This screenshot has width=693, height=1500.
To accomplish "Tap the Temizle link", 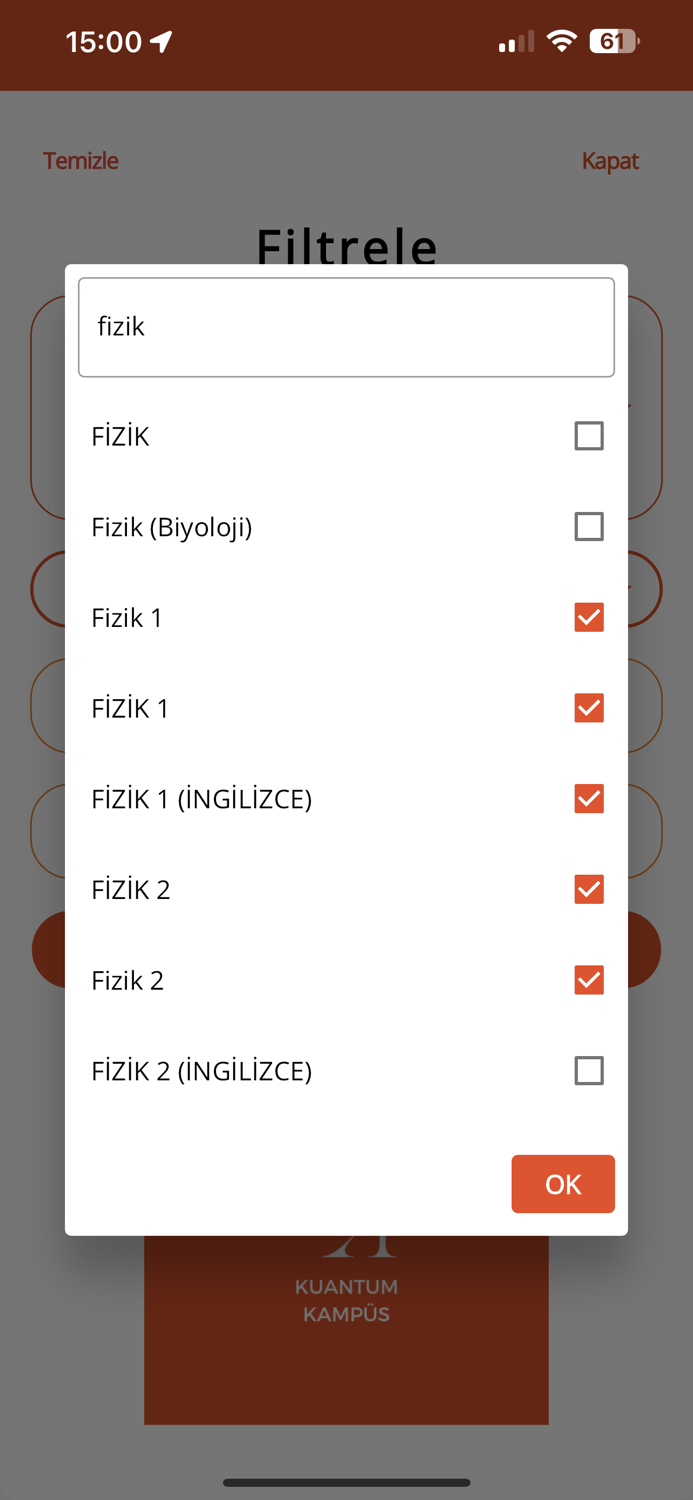I will click(81, 161).
